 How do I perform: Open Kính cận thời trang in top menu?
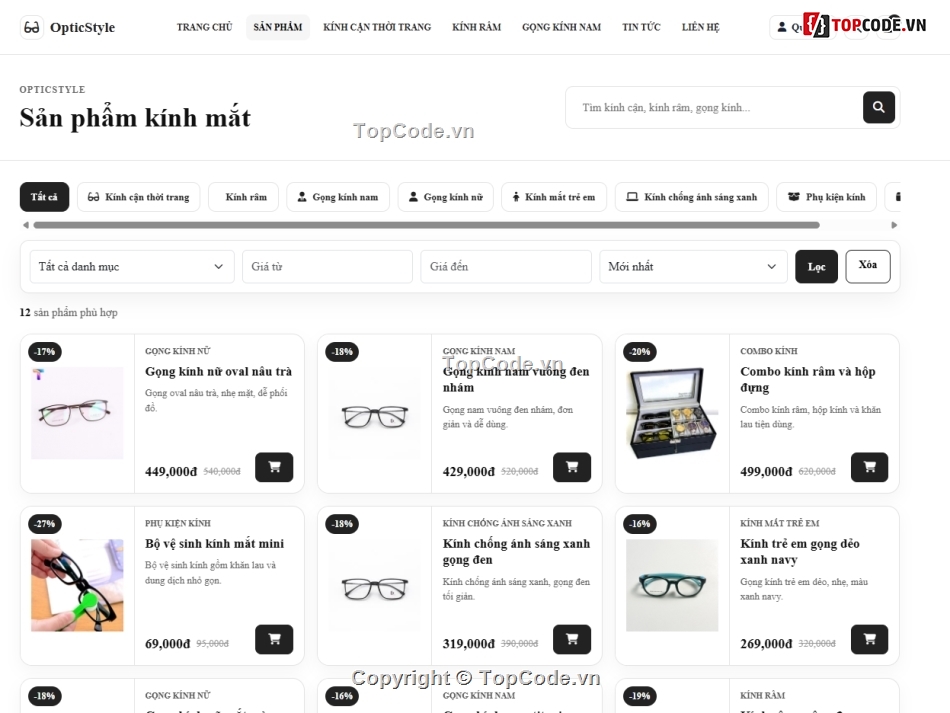coord(377,27)
